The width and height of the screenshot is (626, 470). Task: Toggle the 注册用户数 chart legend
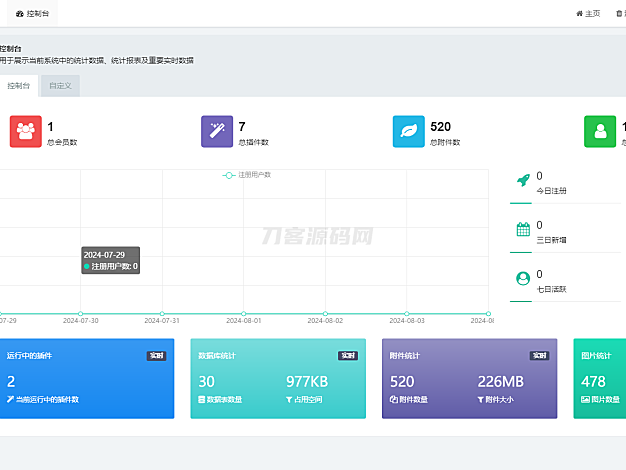pos(246,175)
